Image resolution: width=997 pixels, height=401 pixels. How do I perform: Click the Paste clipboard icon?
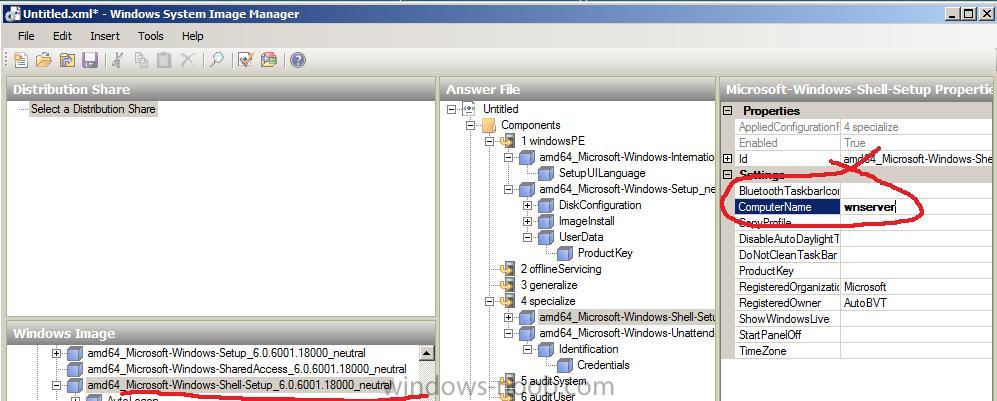(x=164, y=60)
